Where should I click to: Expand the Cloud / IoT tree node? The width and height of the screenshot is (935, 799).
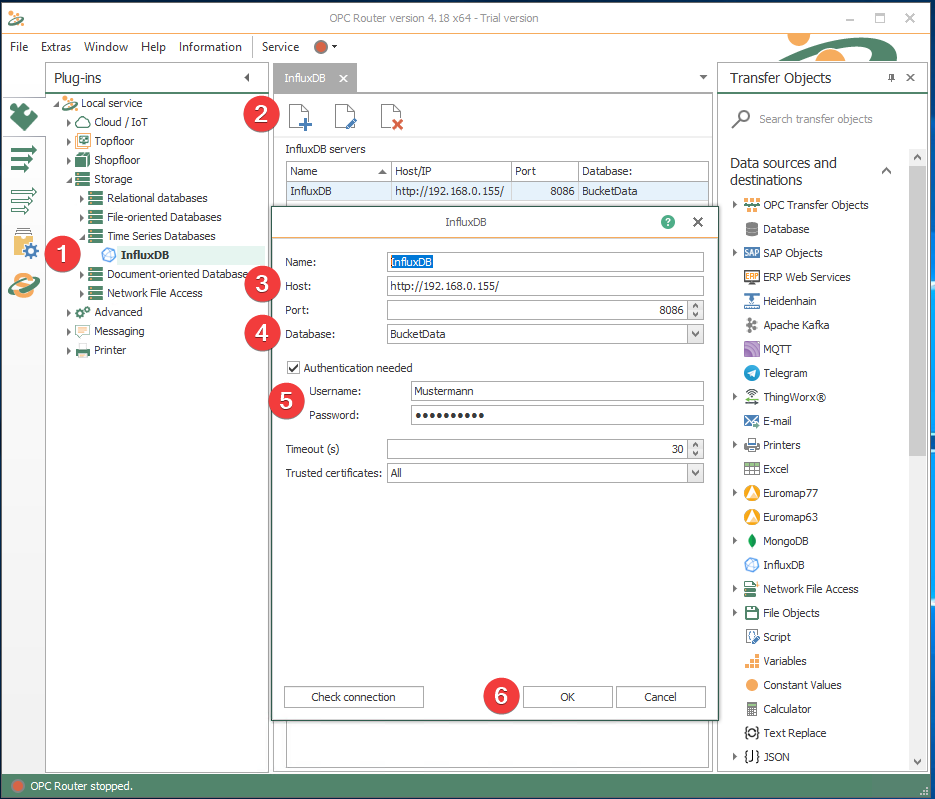[69, 122]
